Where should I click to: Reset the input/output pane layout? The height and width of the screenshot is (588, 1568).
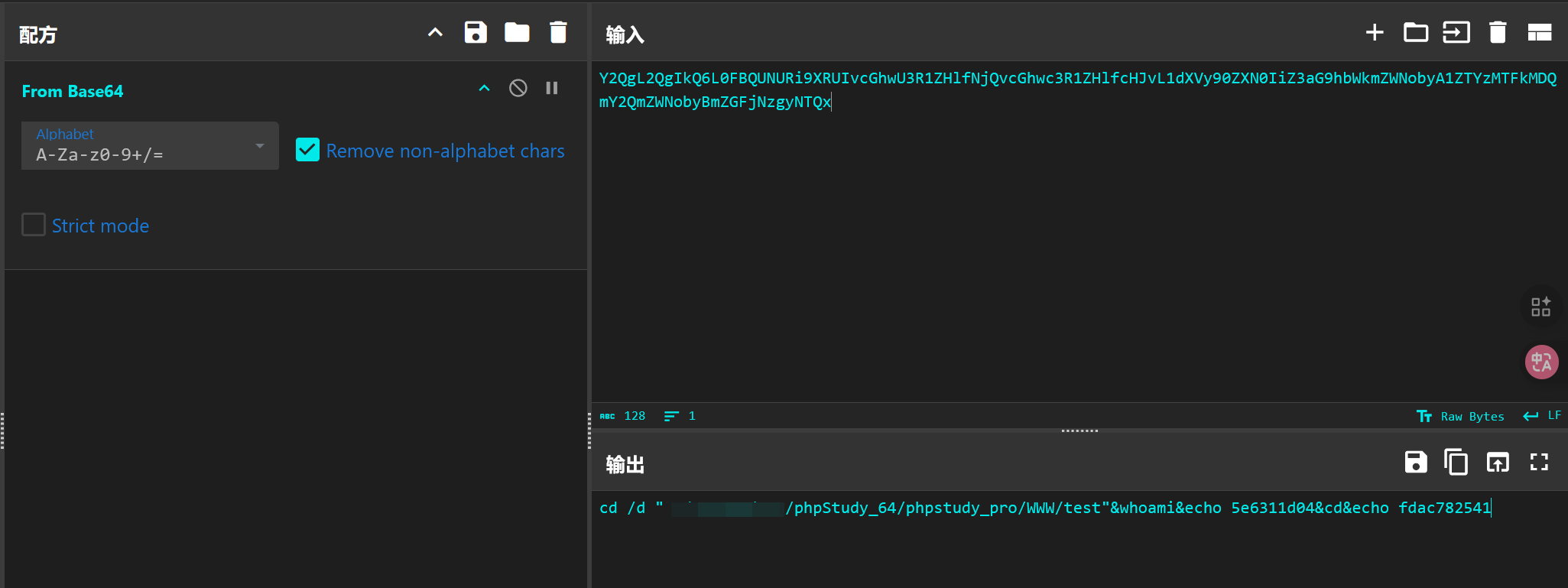tap(1539, 33)
